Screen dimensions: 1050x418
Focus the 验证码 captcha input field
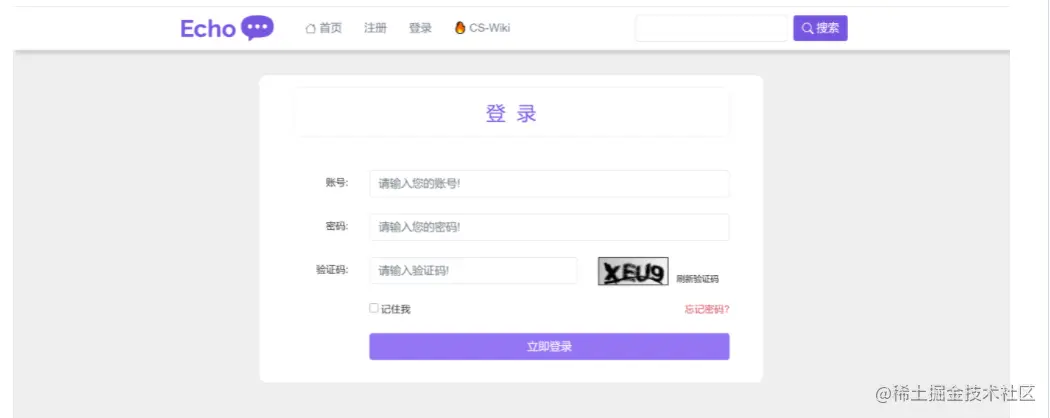(x=473, y=271)
